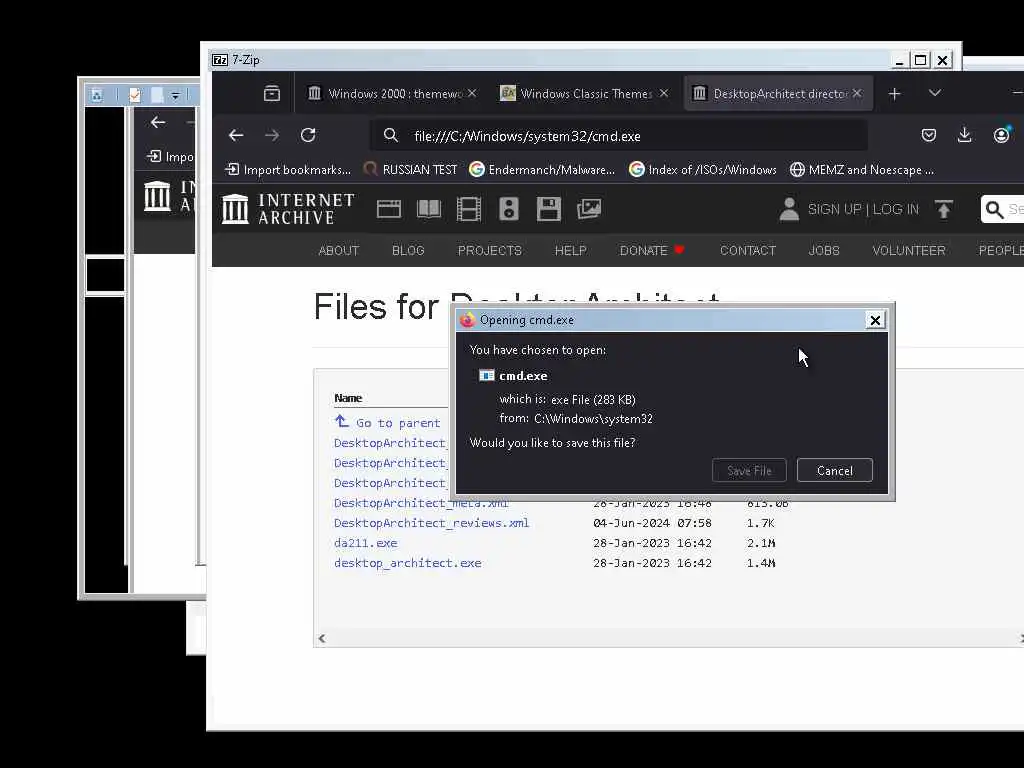Open the HELP menu item
1024x768 pixels.
[571, 251]
